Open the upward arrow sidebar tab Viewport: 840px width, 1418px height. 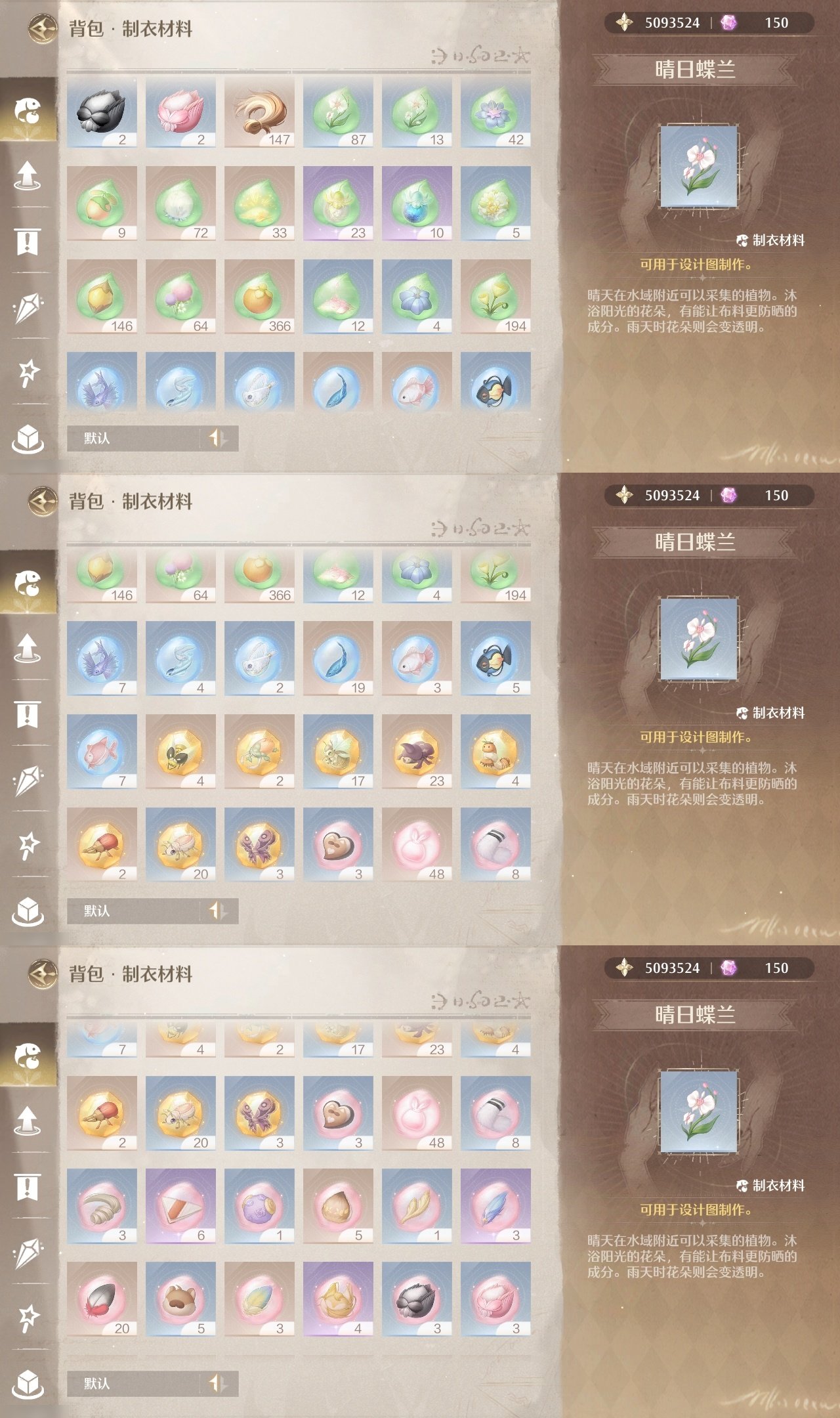[x=28, y=176]
